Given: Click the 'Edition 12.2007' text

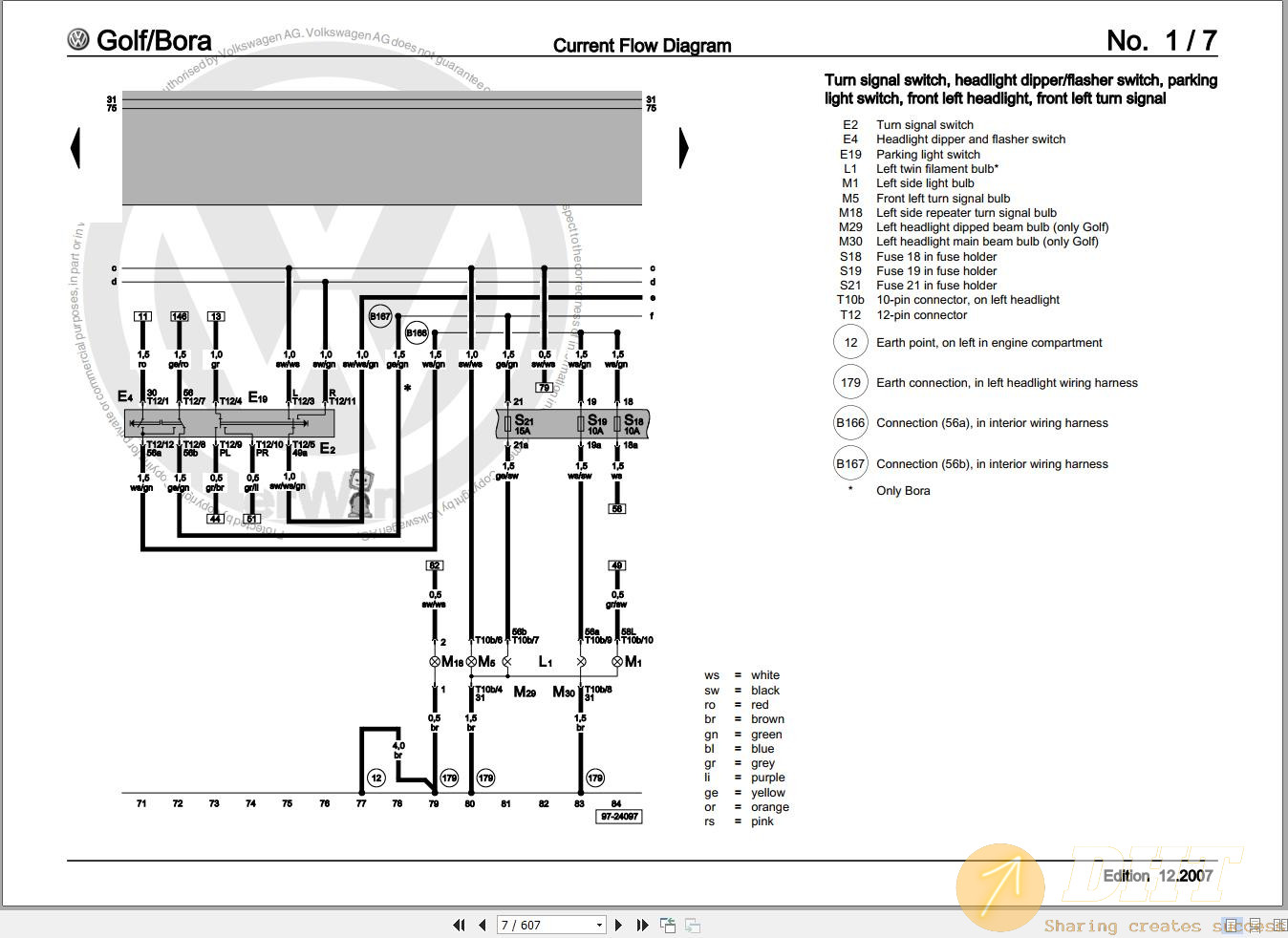Looking at the screenshot, I should coord(1158,875).
